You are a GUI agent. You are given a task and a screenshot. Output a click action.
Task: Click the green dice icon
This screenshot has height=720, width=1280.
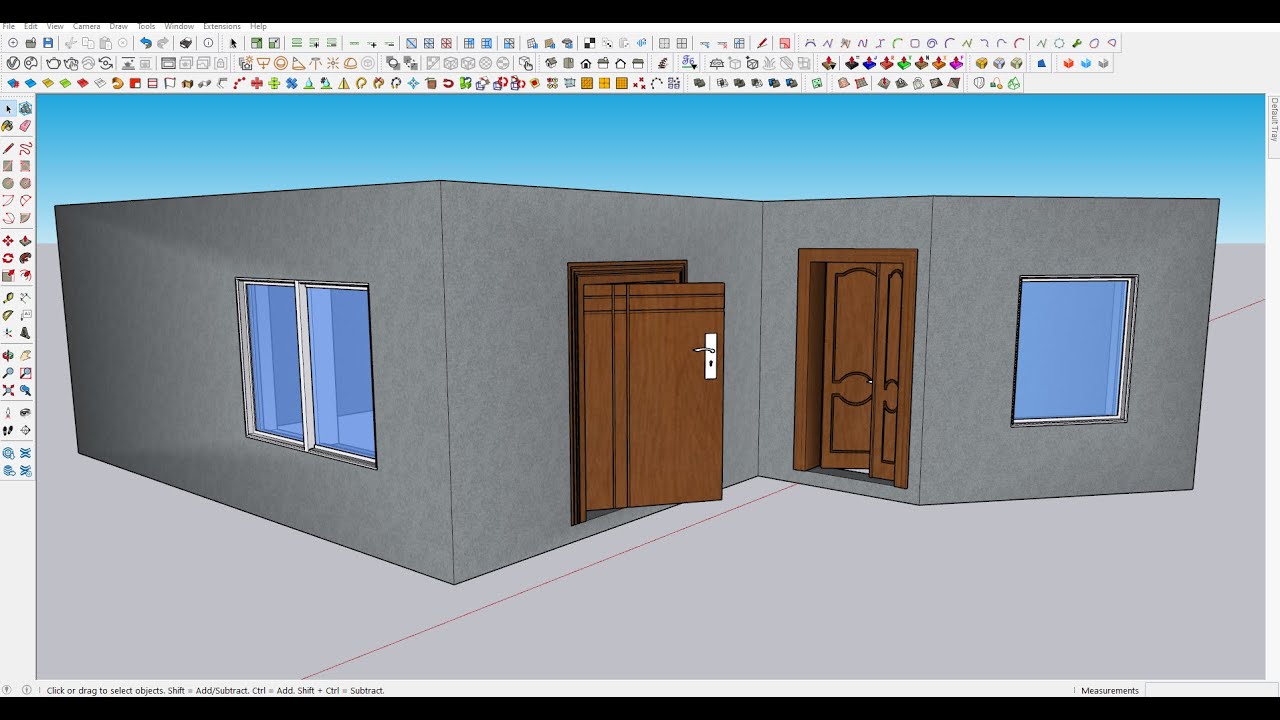point(817,83)
